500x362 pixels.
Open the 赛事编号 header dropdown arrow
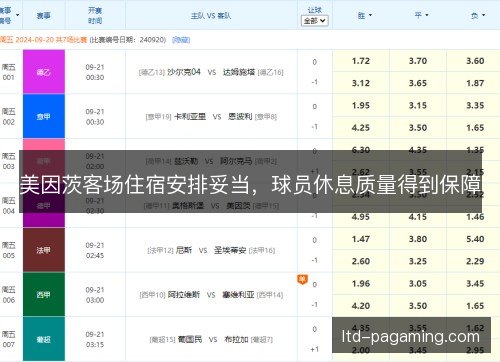[17, 15]
